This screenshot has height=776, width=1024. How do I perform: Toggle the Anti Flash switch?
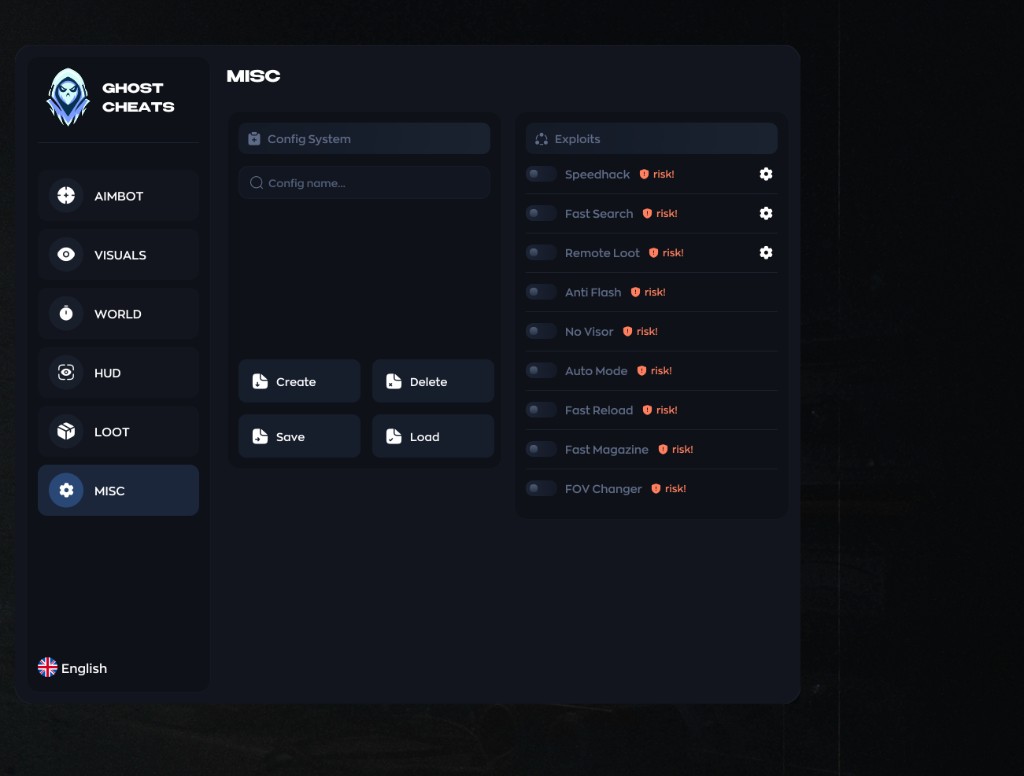[541, 292]
